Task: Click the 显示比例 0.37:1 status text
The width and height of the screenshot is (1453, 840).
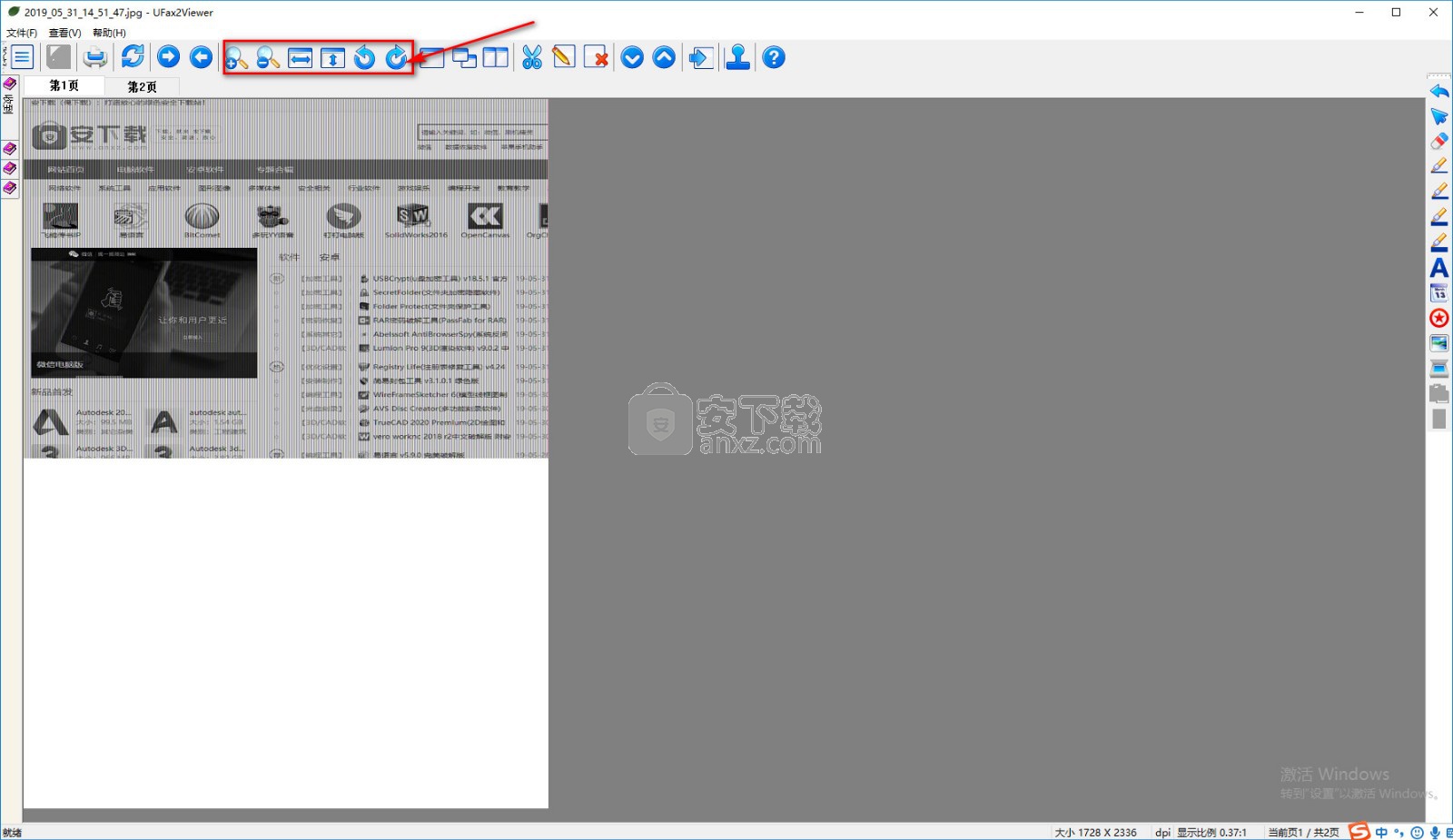Action: tap(1211, 833)
